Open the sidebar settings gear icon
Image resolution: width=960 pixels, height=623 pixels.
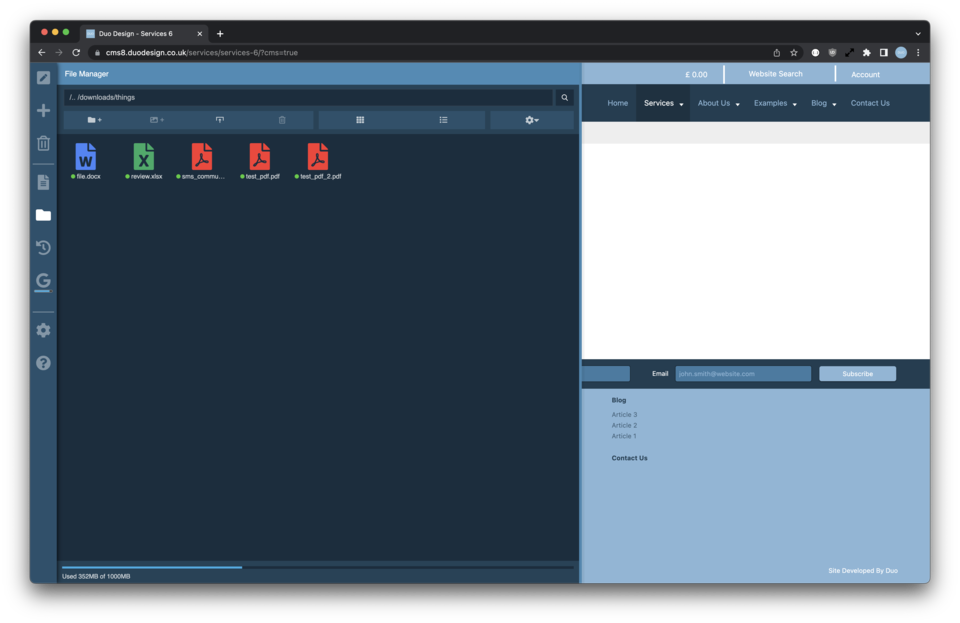pyautogui.click(x=43, y=330)
